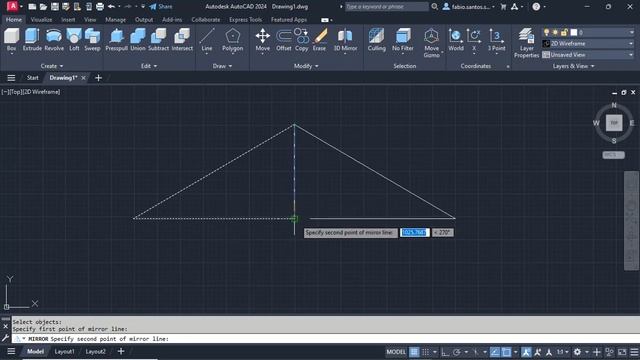The image size is (640, 360).
Task: Click the TOP face of ViewCube
Action: click(x=614, y=122)
